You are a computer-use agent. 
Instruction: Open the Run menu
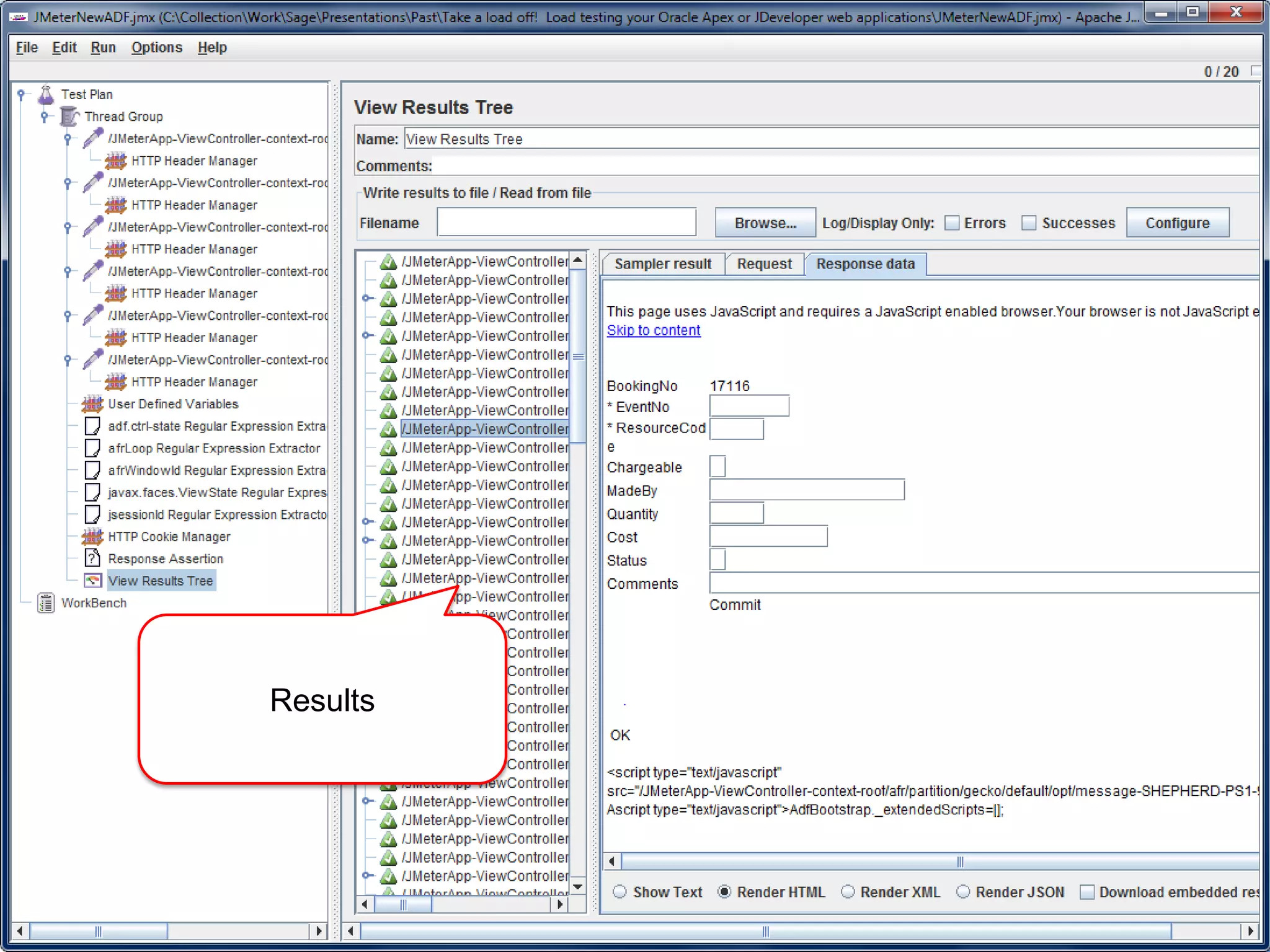click(103, 48)
